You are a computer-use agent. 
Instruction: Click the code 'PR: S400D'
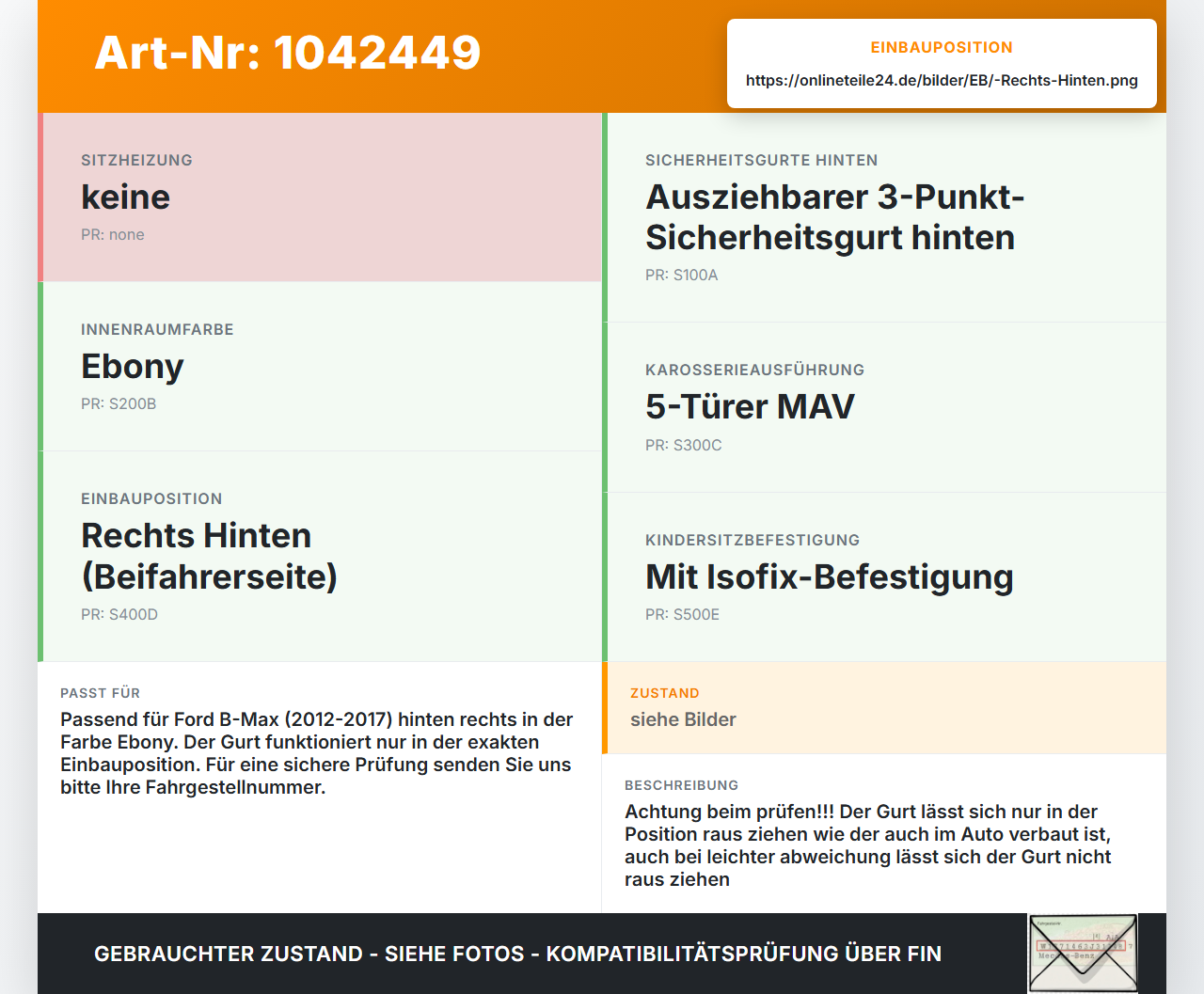point(119,614)
